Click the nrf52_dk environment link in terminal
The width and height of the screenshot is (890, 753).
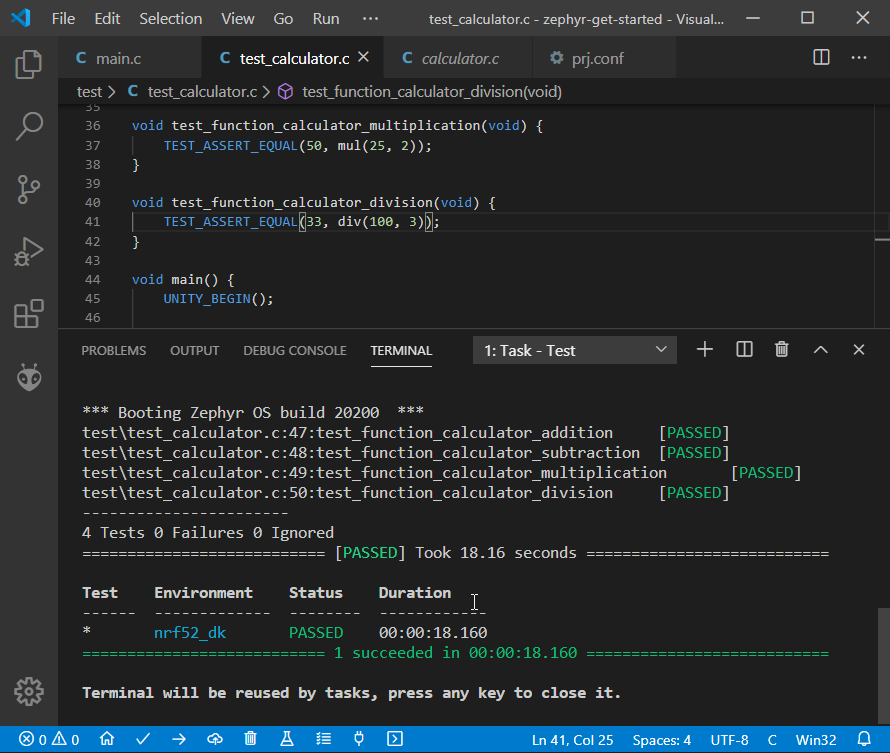click(190, 632)
